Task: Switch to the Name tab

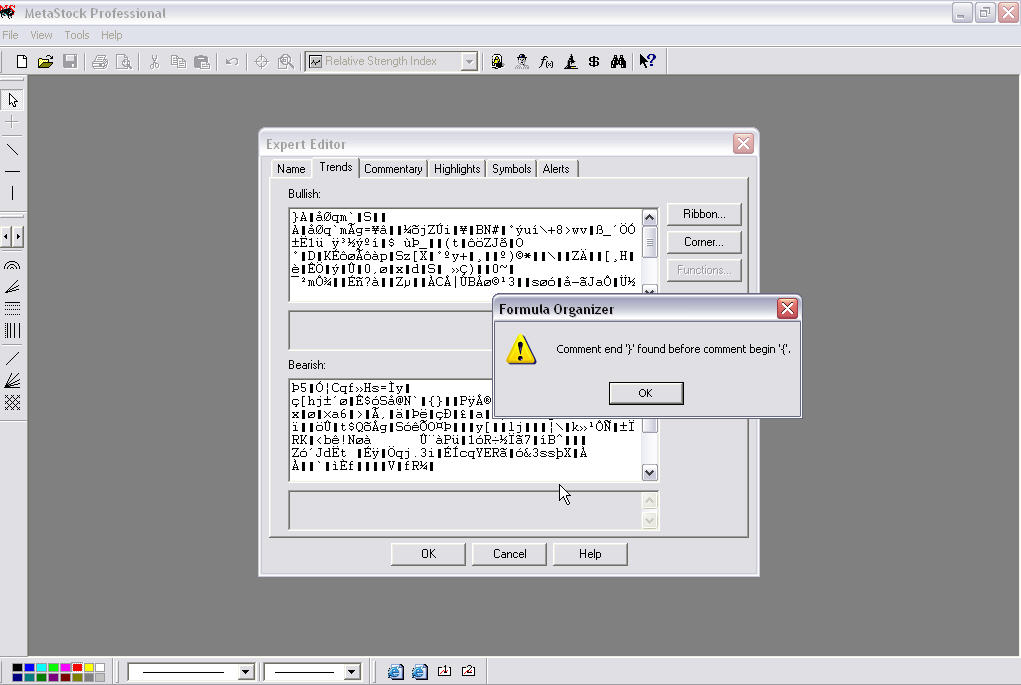Action: pos(291,169)
